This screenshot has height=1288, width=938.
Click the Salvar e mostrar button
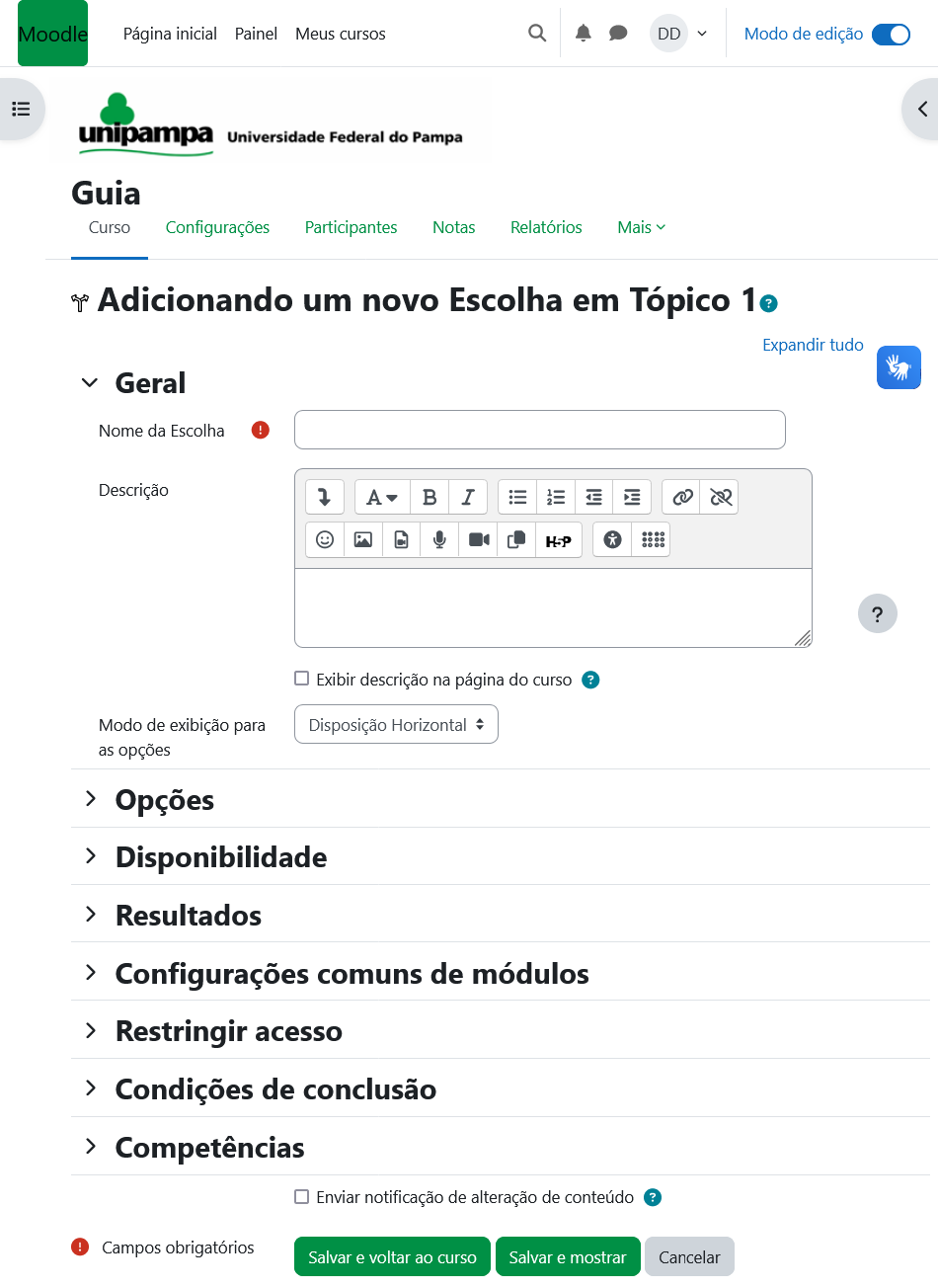(x=568, y=1257)
